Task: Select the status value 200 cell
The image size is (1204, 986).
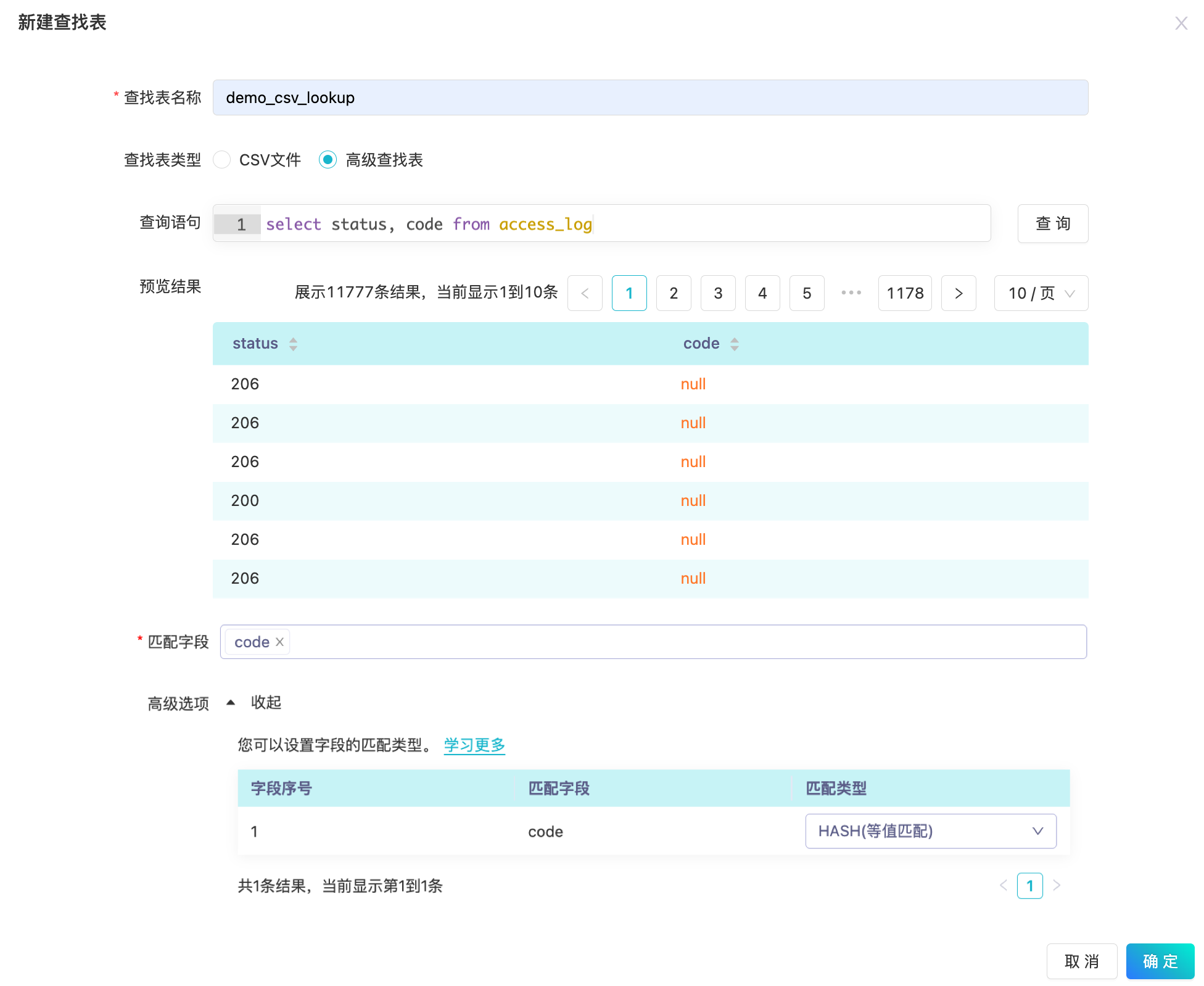Action: pos(245,500)
